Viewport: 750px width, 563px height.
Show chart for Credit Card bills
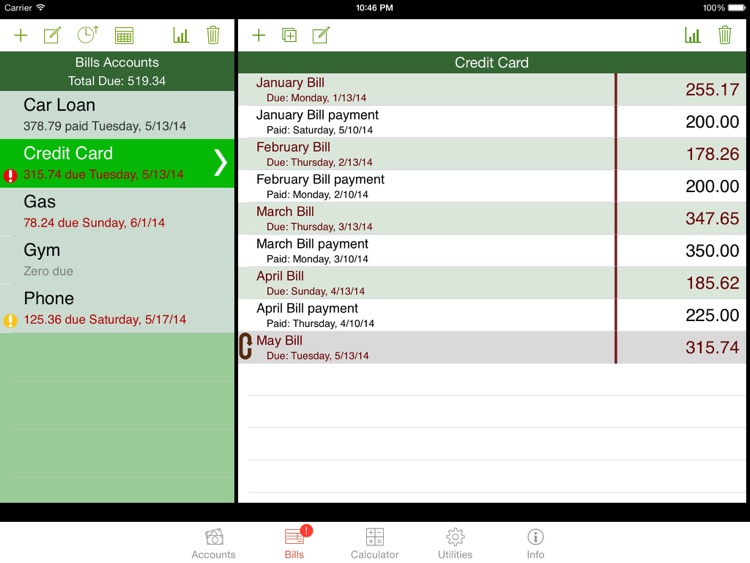coord(693,35)
